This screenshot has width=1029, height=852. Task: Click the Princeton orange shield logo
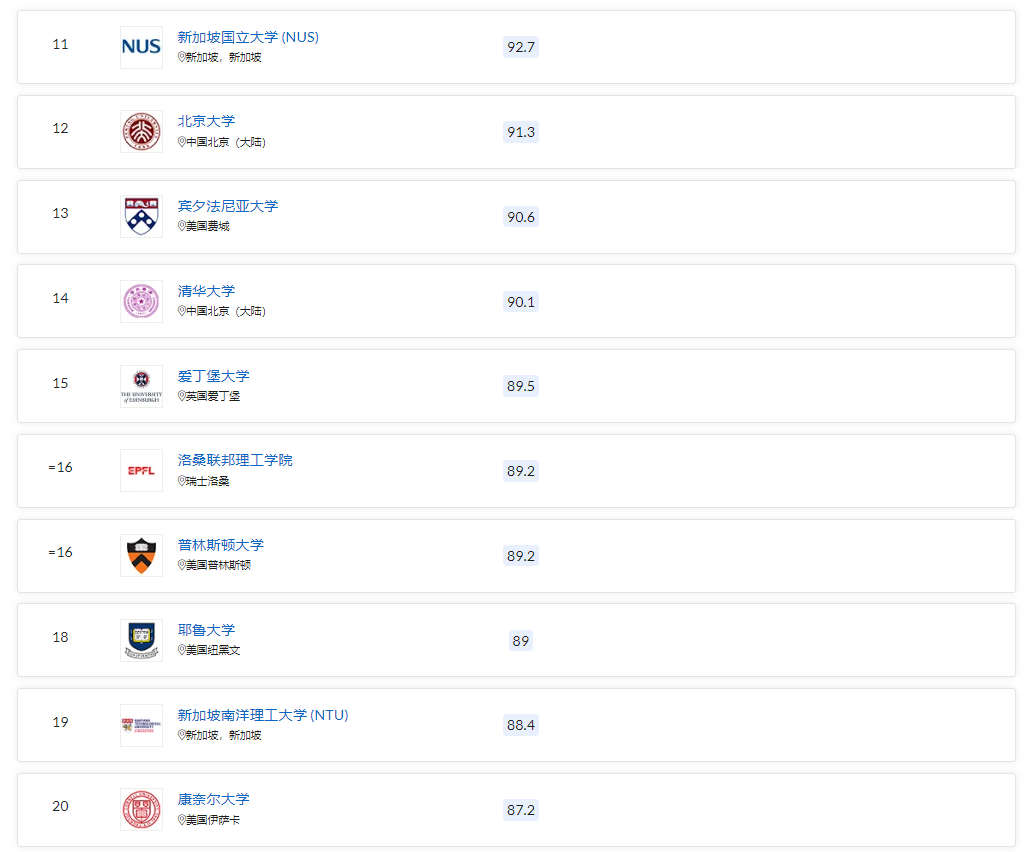click(141, 556)
